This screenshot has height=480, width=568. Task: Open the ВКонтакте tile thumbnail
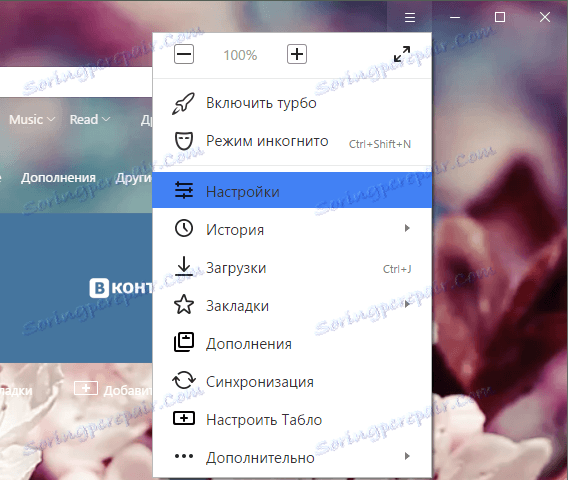tap(76, 288)
